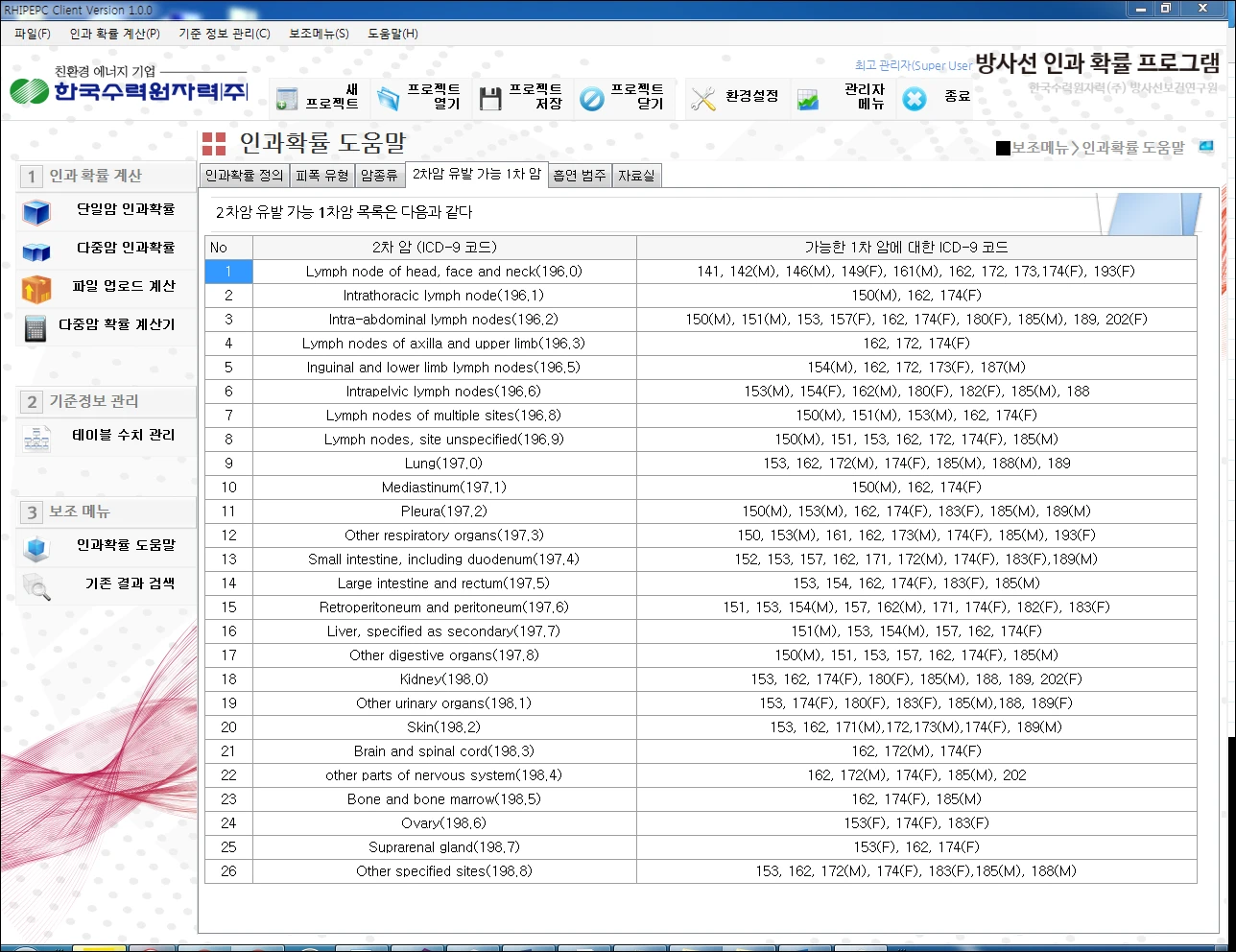Select cell Lung(197.0)
This screenshot has height=952, width=1236.
(x=444, y=464)
